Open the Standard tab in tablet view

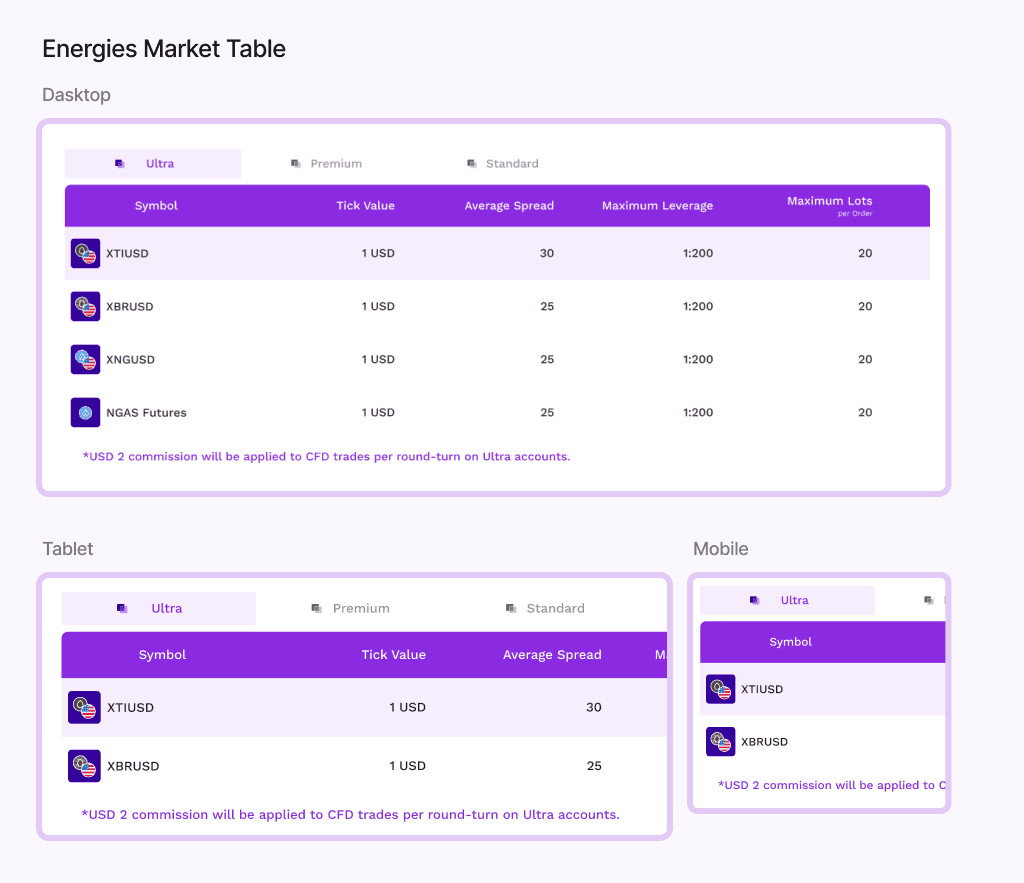tap(545, 608)
